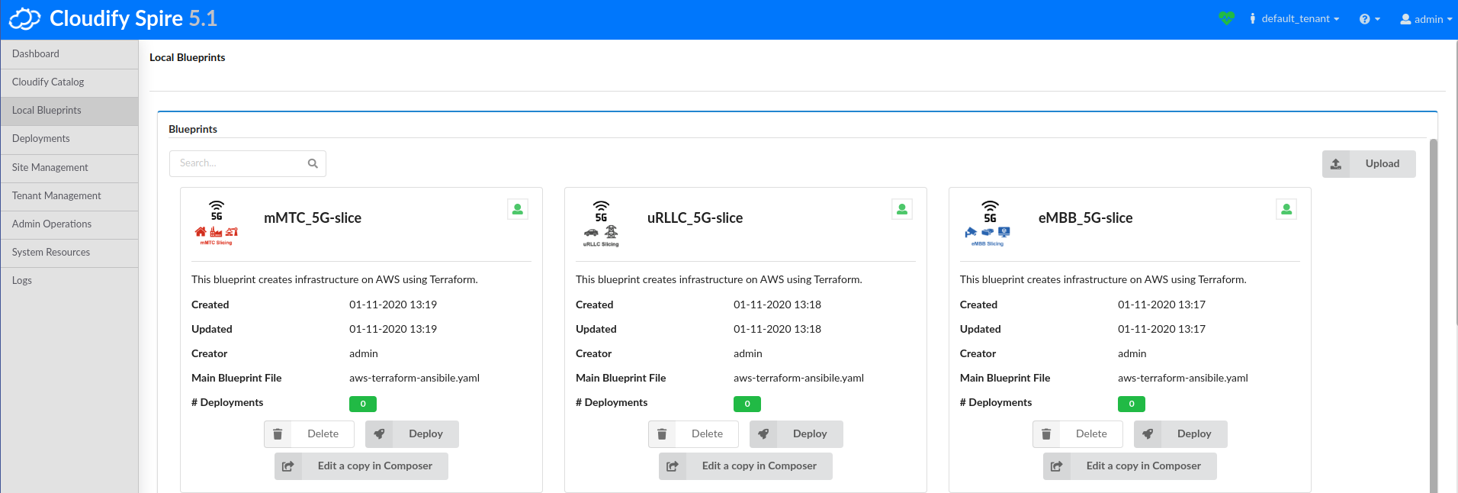Image resolution: width=1458 pixels, height=493 pixels.
Task: Open Logs in the sidebar
Action: coord(69,281)
